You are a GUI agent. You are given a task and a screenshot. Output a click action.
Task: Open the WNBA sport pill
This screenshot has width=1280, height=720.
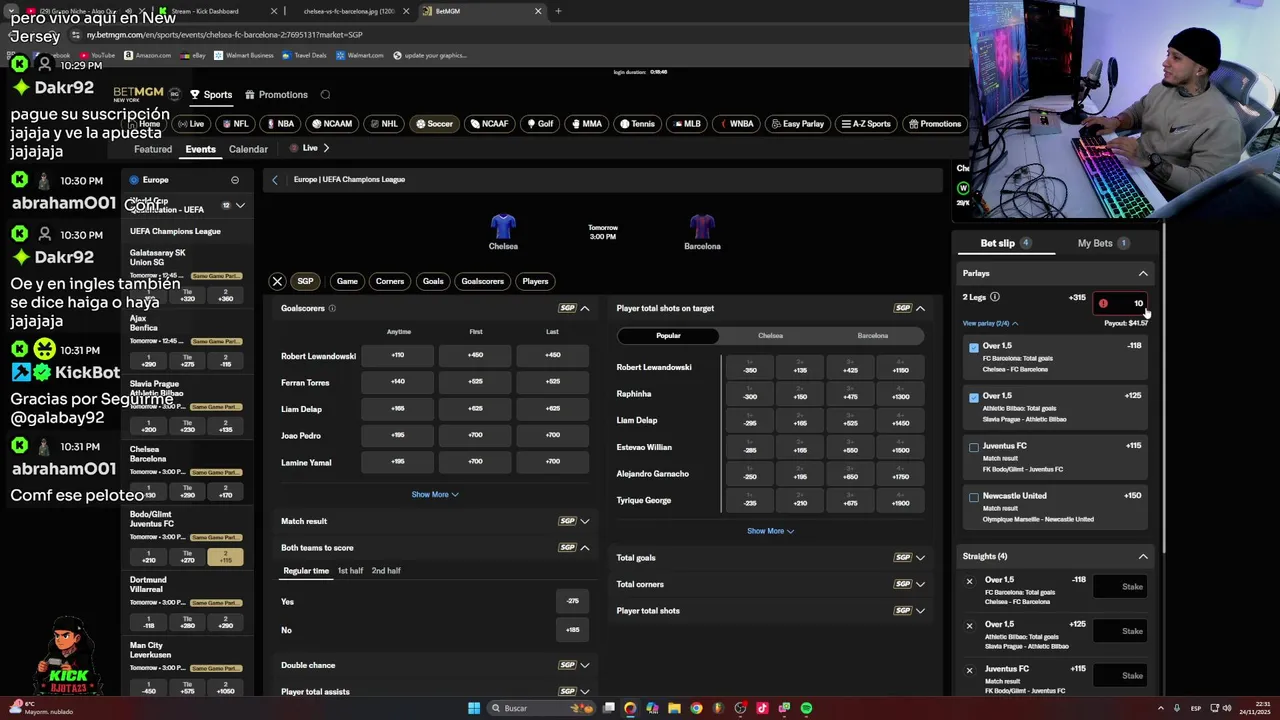[x=736, y=124]
